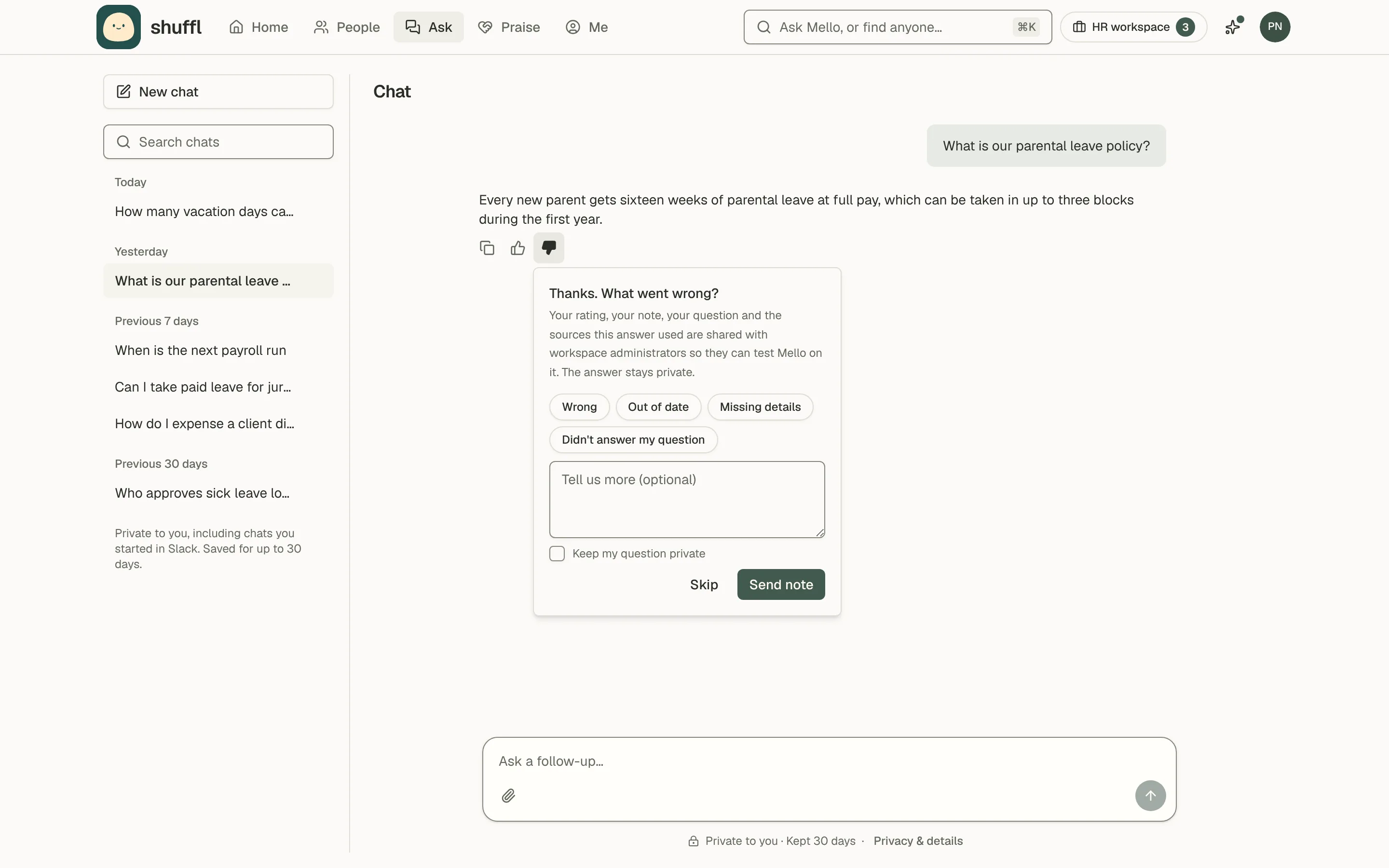
Task: Open chat What is our parental leave …
Action: click(x=218, y=281)
